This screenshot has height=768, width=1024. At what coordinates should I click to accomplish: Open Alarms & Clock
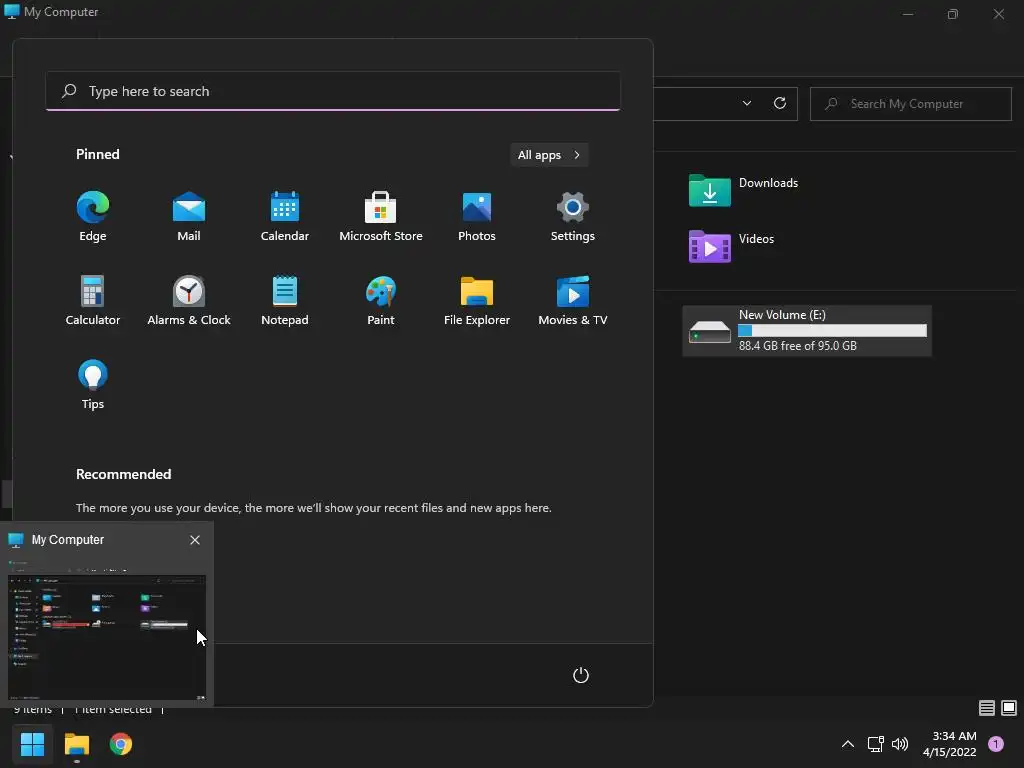189,300
